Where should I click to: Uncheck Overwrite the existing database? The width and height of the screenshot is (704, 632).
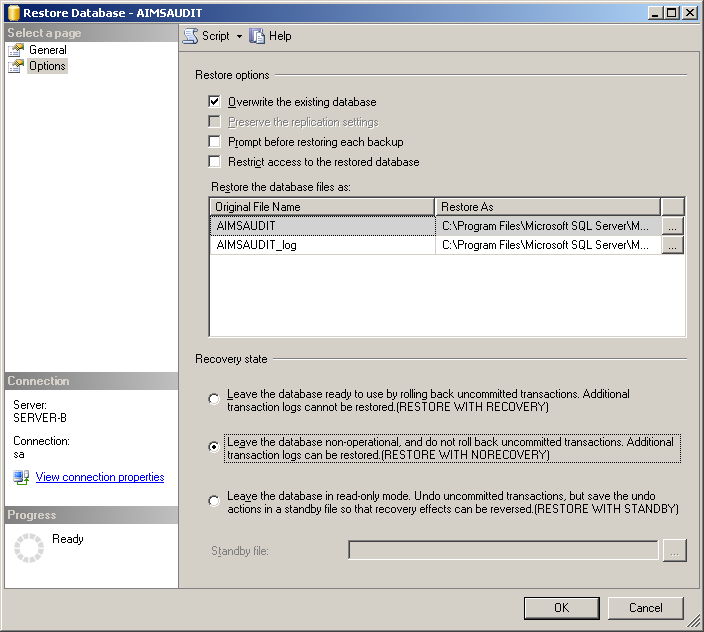pyautogui.click(x=214, y=102)
